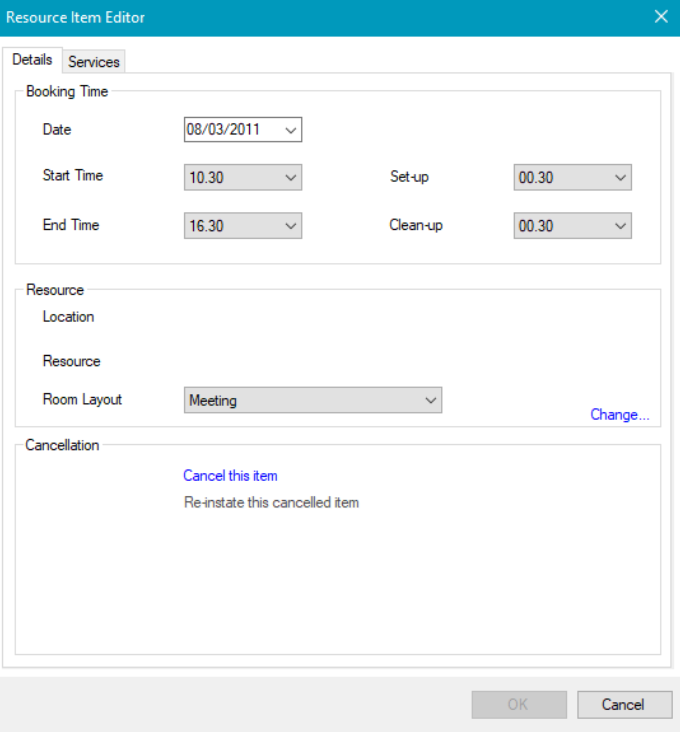
Task: Click the Cancellation group heading
Action: pyautogui.click(x=62, y=446)
